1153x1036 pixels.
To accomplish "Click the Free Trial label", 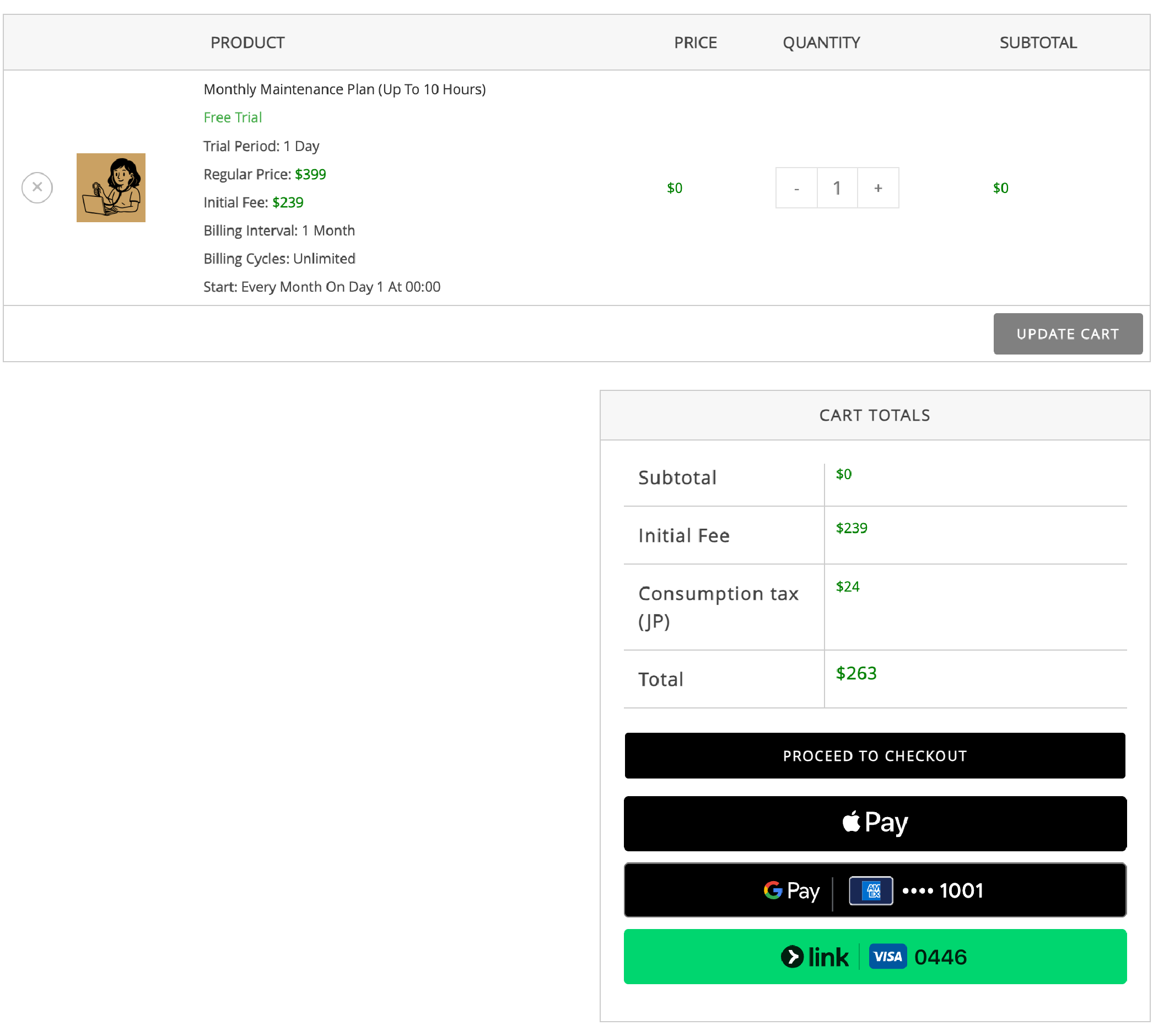I will [232, 117].
